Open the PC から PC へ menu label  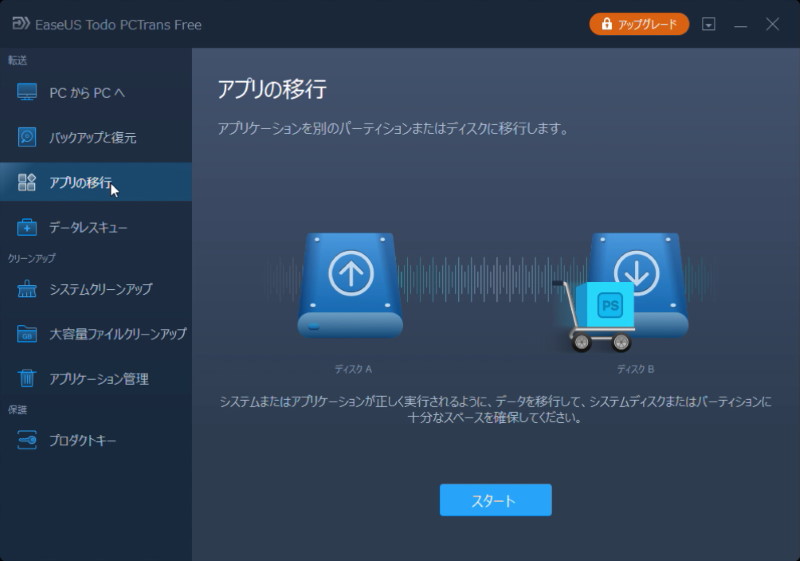click(87, 93)
